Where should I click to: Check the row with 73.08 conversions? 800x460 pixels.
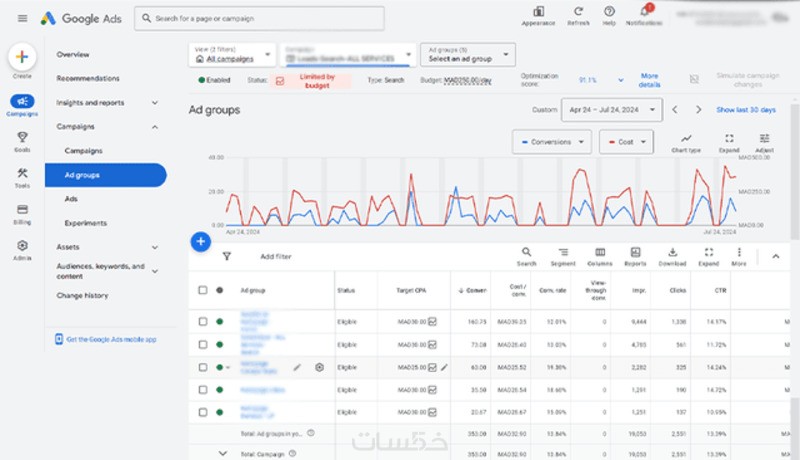tap(203, 345)
